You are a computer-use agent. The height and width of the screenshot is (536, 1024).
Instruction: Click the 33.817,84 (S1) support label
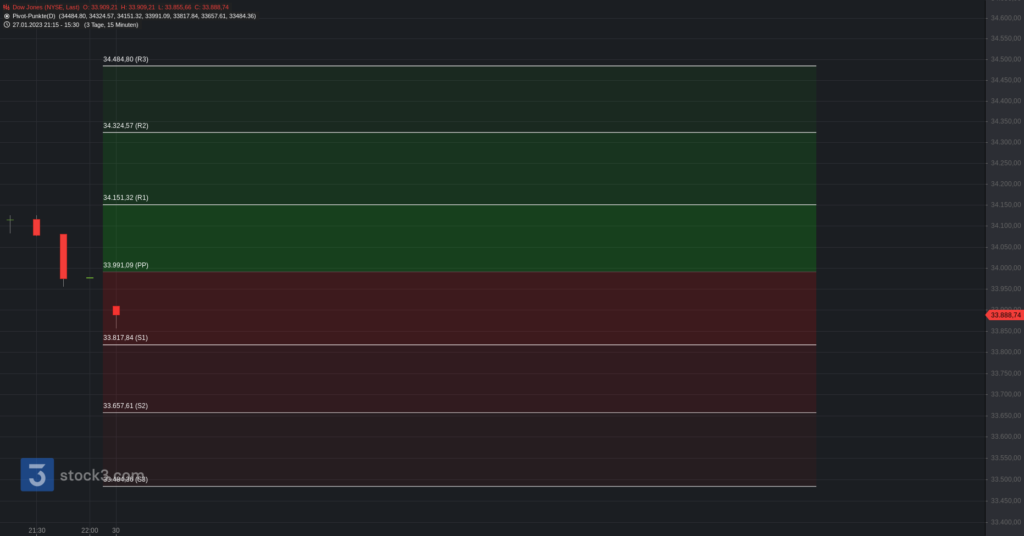tap(126, 338)
